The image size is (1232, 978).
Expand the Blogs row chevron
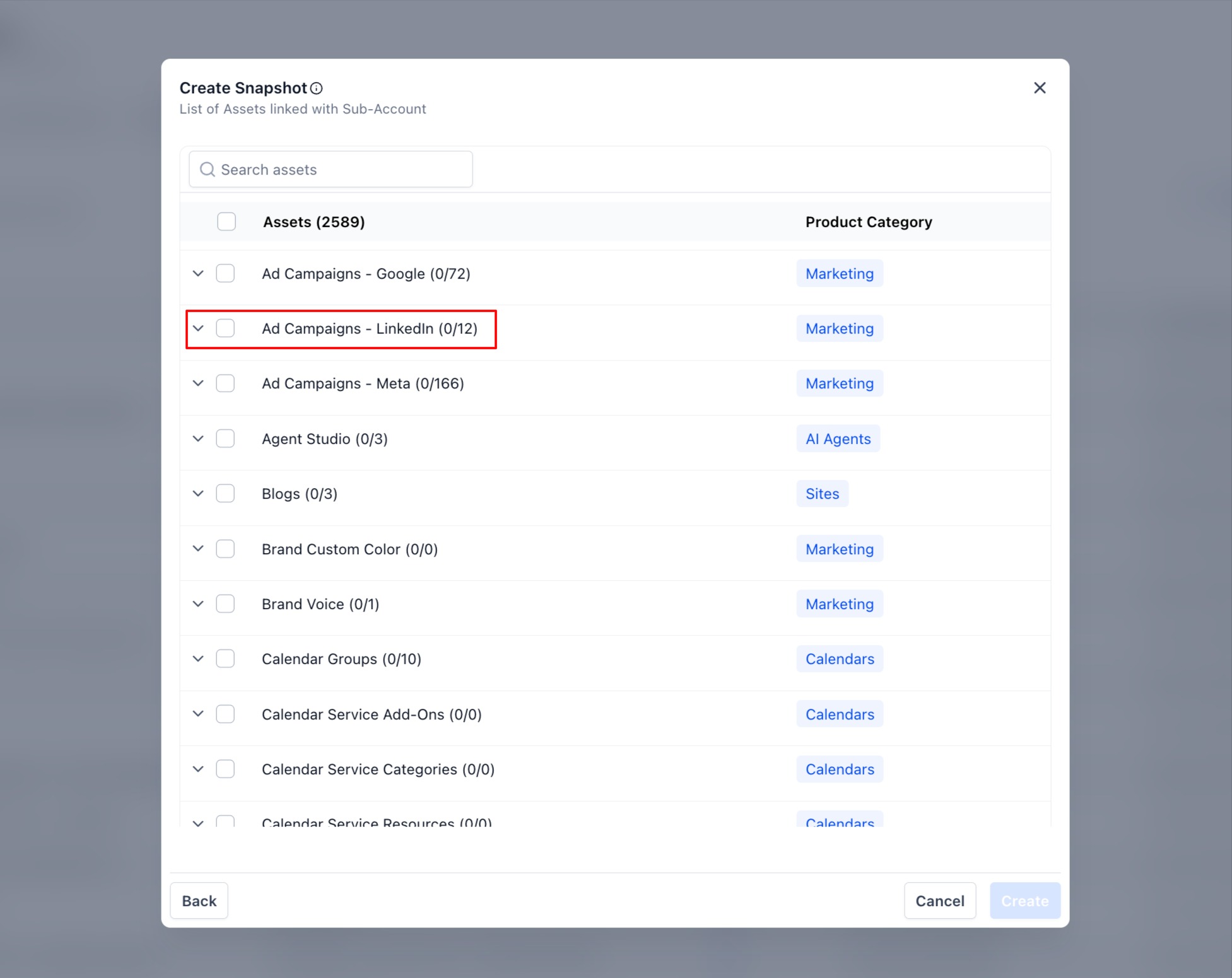198,494
